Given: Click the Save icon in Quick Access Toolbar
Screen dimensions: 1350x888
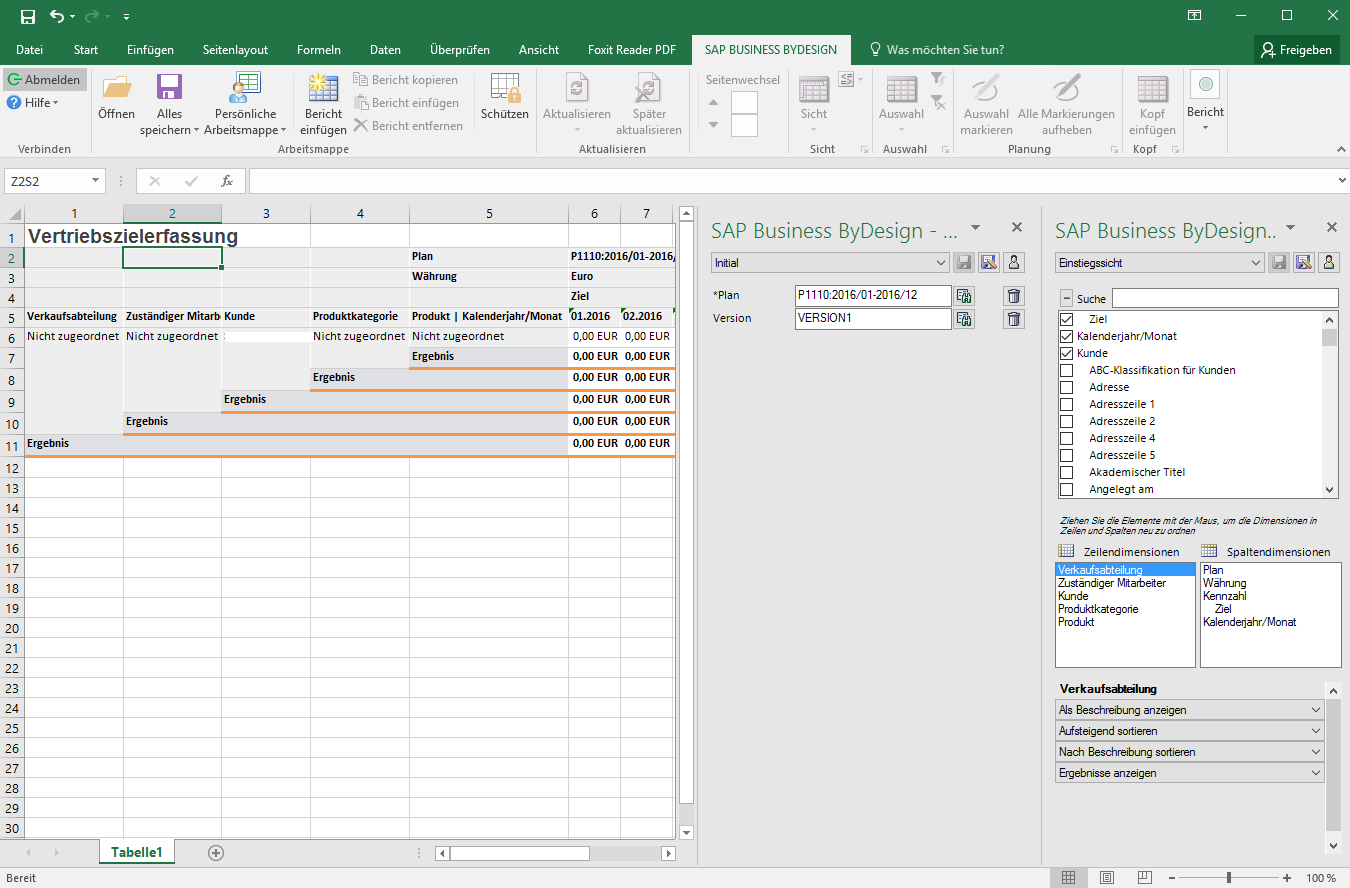Looking at the screenshot, I should pyautogui.click(x=28, y=16).
